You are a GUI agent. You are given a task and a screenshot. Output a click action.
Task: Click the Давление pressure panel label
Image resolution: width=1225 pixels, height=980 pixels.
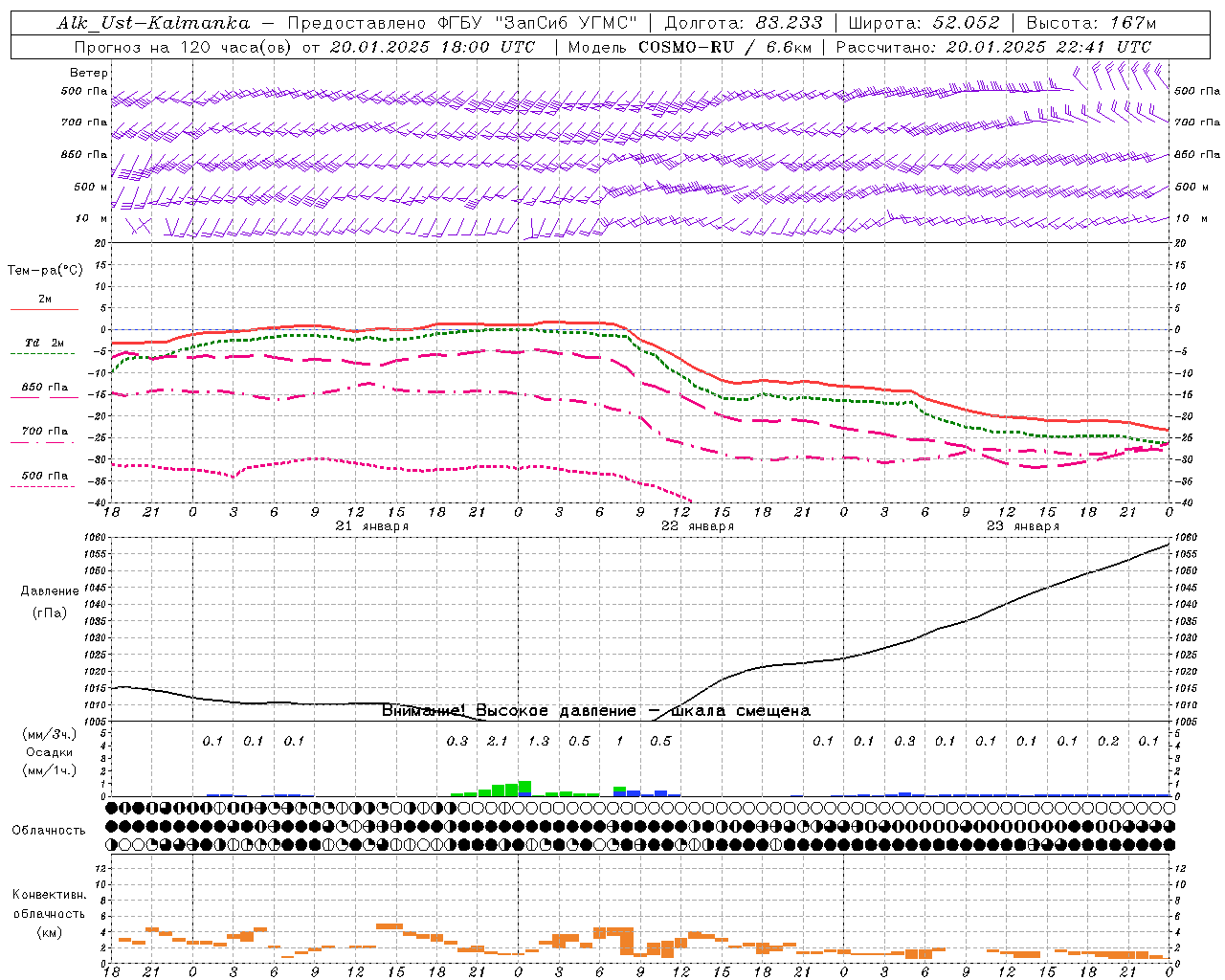tap(50, 591)
